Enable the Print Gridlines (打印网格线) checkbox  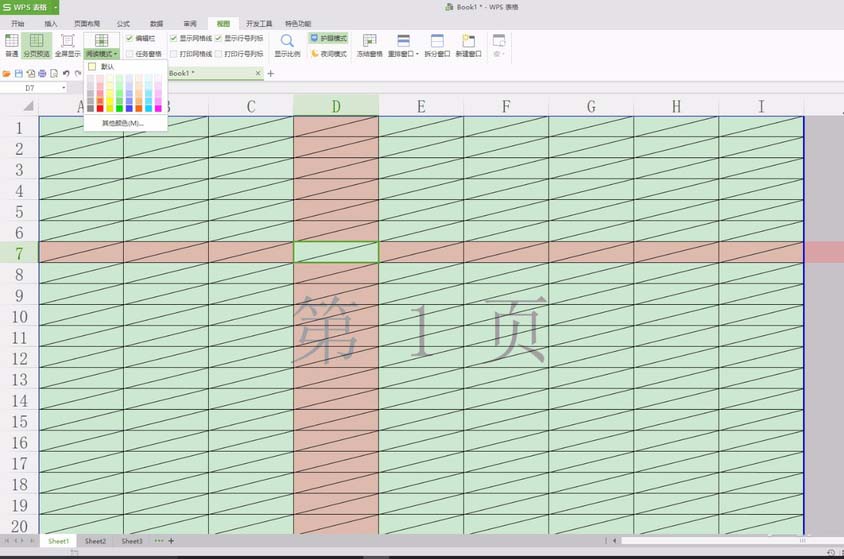tap(174, 54)
